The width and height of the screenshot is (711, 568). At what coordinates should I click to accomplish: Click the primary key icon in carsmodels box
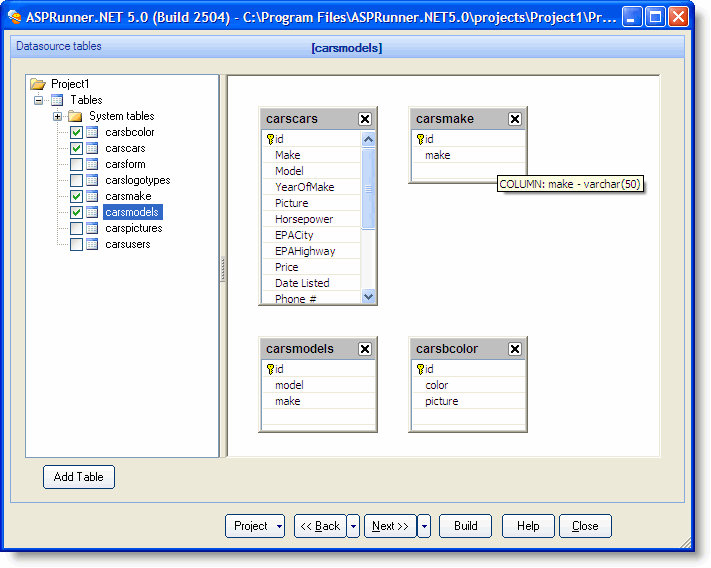(270, 369)
